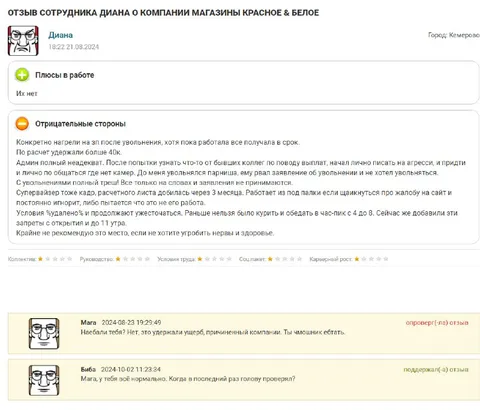Click the line starting С увольнениями полный треш
The height and width of the screenshot is (410, 480).
coord(154,183)
